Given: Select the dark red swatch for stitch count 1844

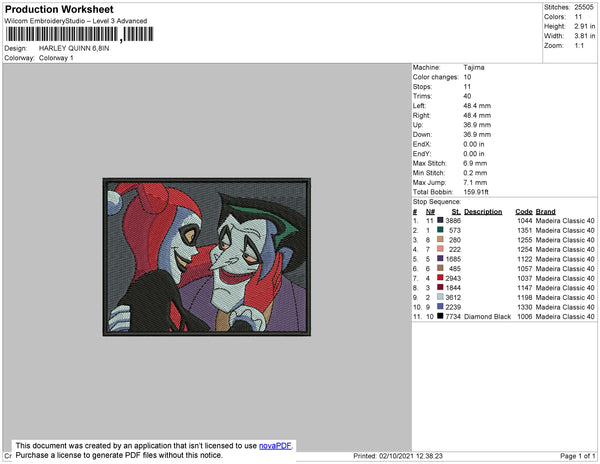Looking at the screenshot, I should [x=440, y=287].
